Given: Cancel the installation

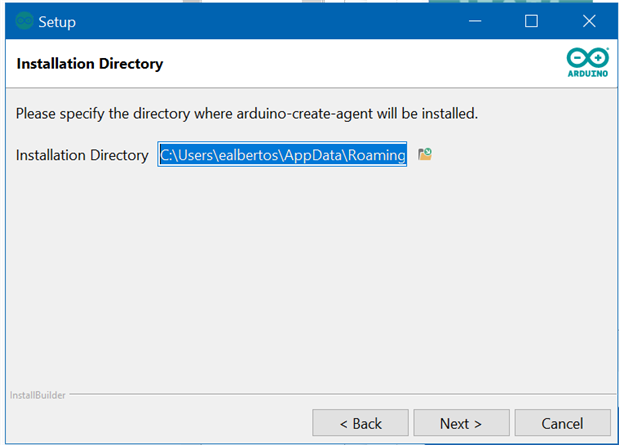Looking at the screenshot, I should [x=562, y=423].
